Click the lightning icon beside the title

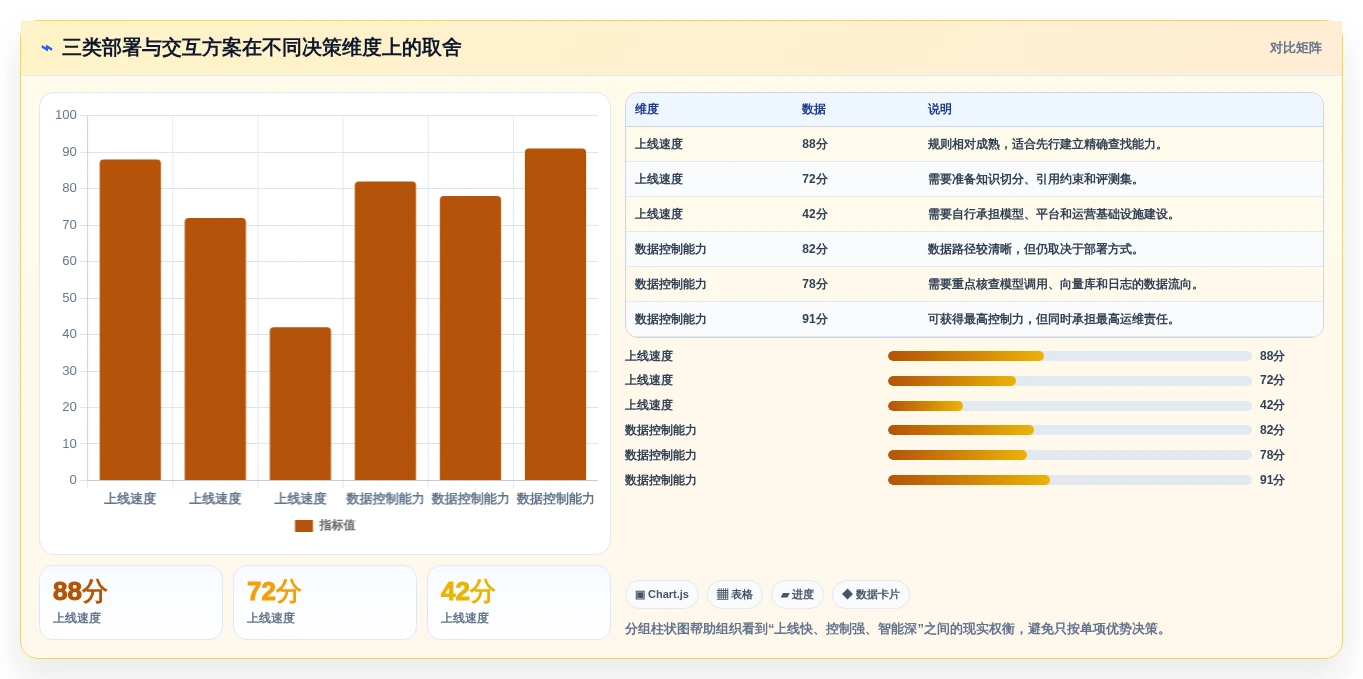47,48
